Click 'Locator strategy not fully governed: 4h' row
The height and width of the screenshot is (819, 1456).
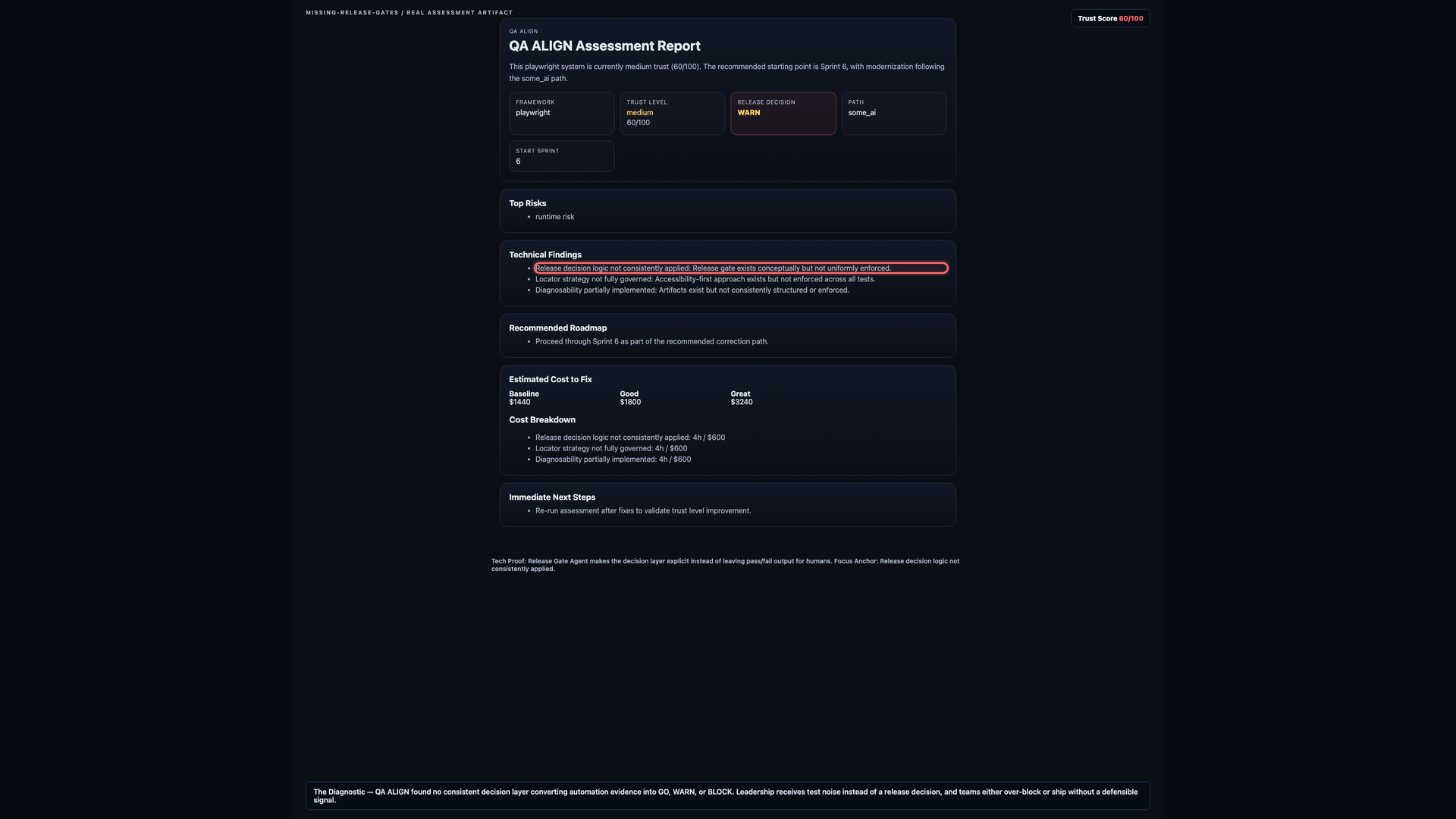click(611, 449)
